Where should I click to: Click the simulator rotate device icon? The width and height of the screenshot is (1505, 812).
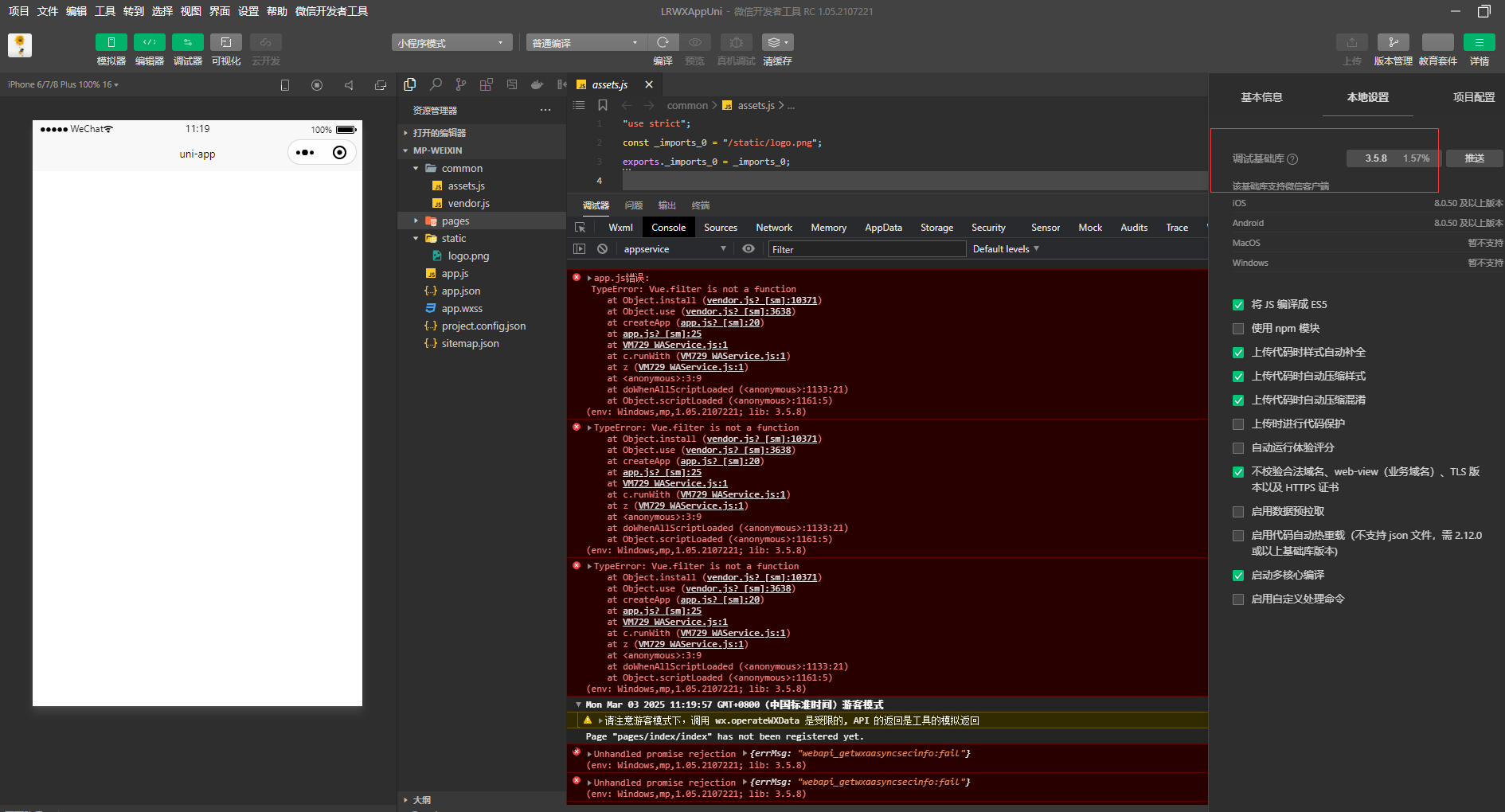click(x=285, y=85)
